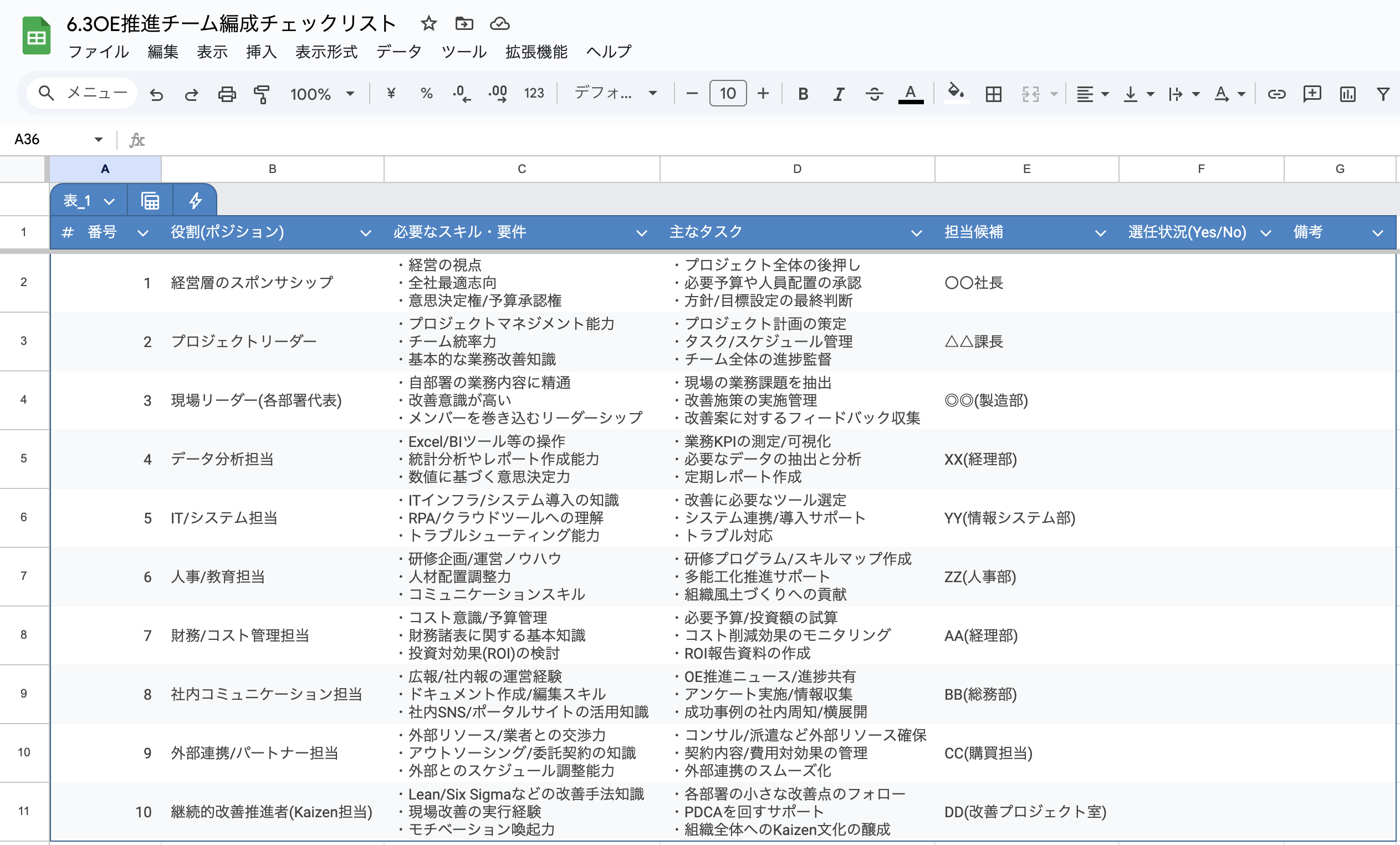Insert a comment

tap(1312, 94)
